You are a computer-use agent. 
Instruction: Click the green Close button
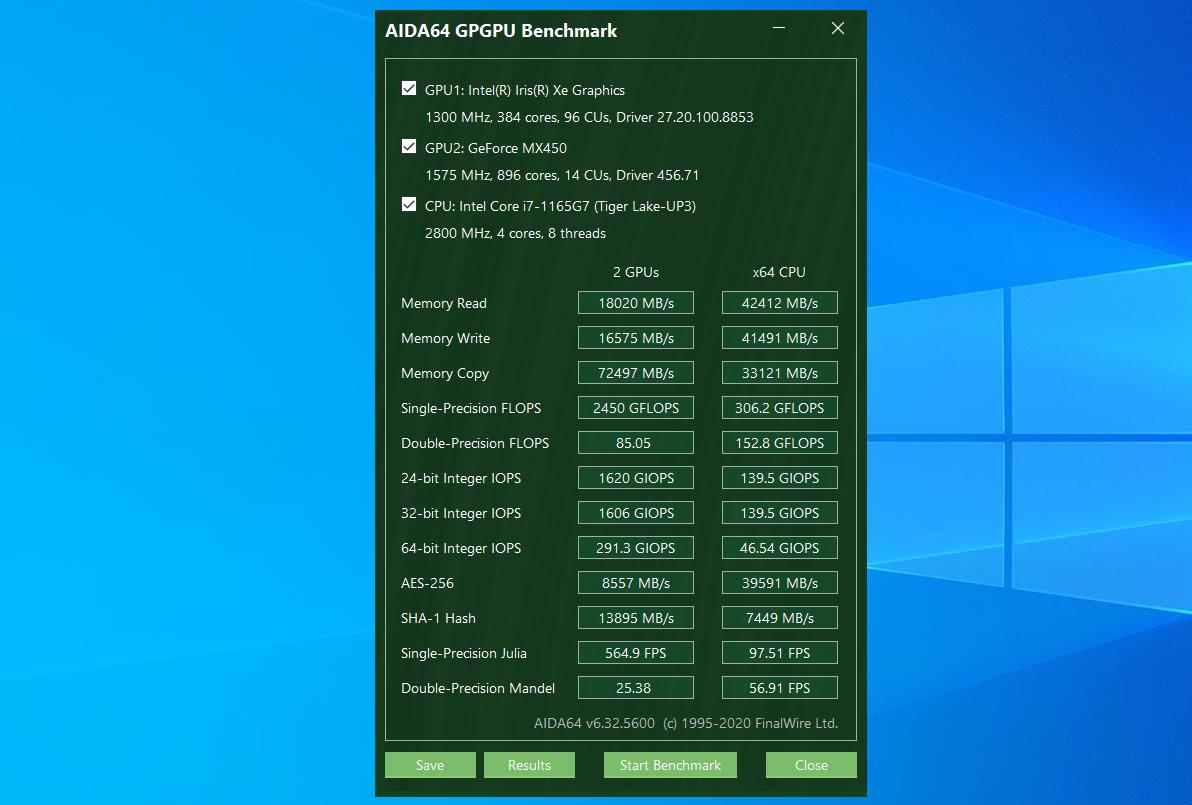tap(811, 765)
